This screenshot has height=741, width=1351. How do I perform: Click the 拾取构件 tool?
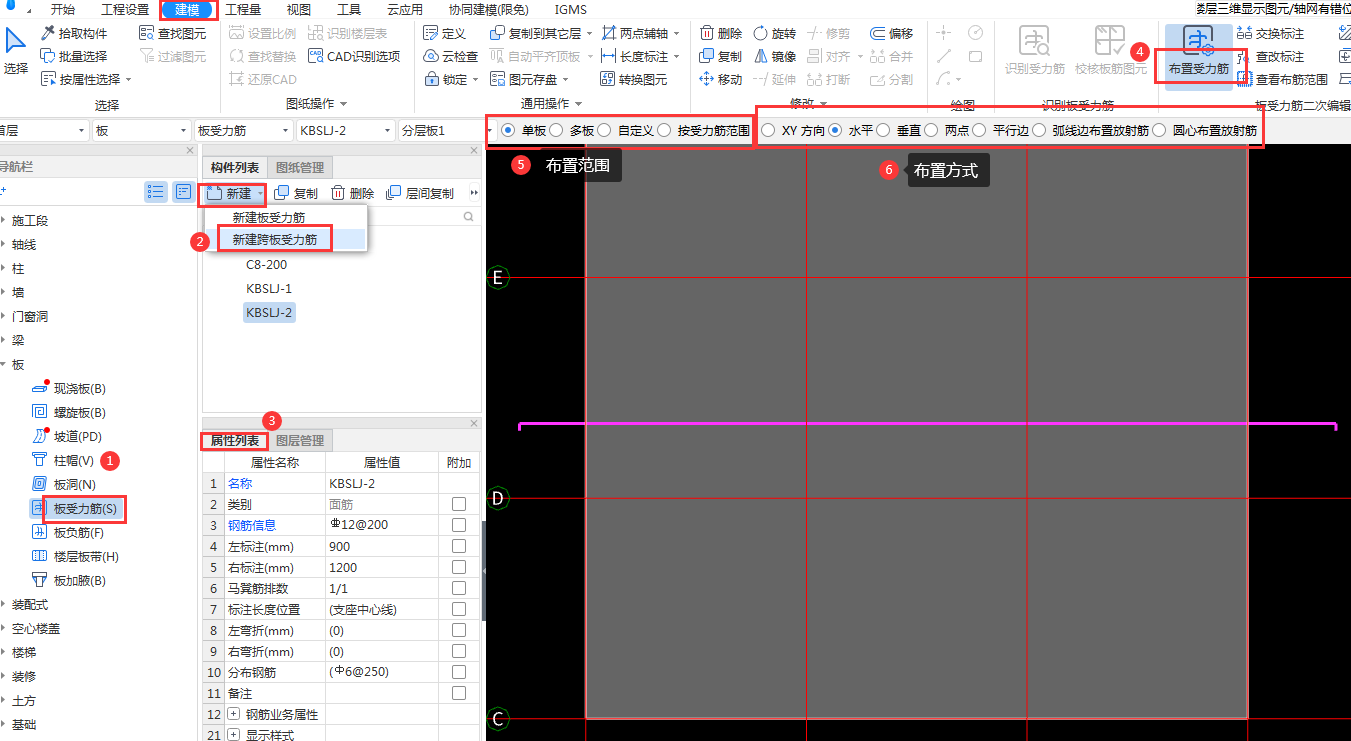pyautogui.click(x=74, y=33)
